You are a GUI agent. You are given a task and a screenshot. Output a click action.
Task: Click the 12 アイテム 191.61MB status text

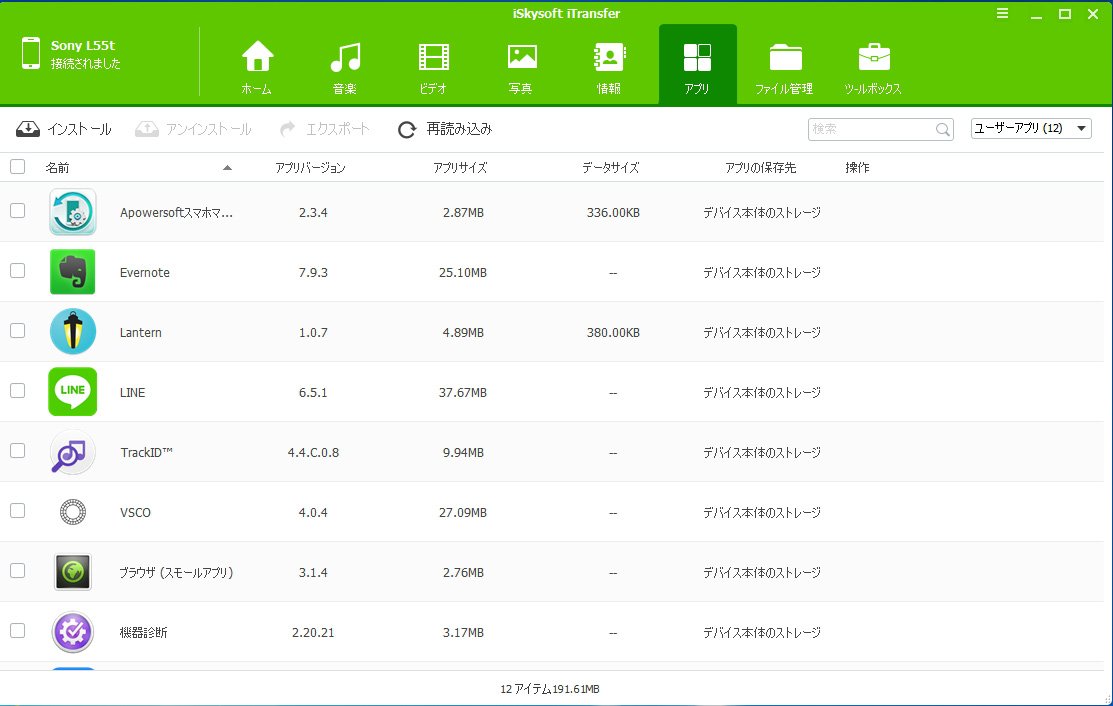[550, 689]
